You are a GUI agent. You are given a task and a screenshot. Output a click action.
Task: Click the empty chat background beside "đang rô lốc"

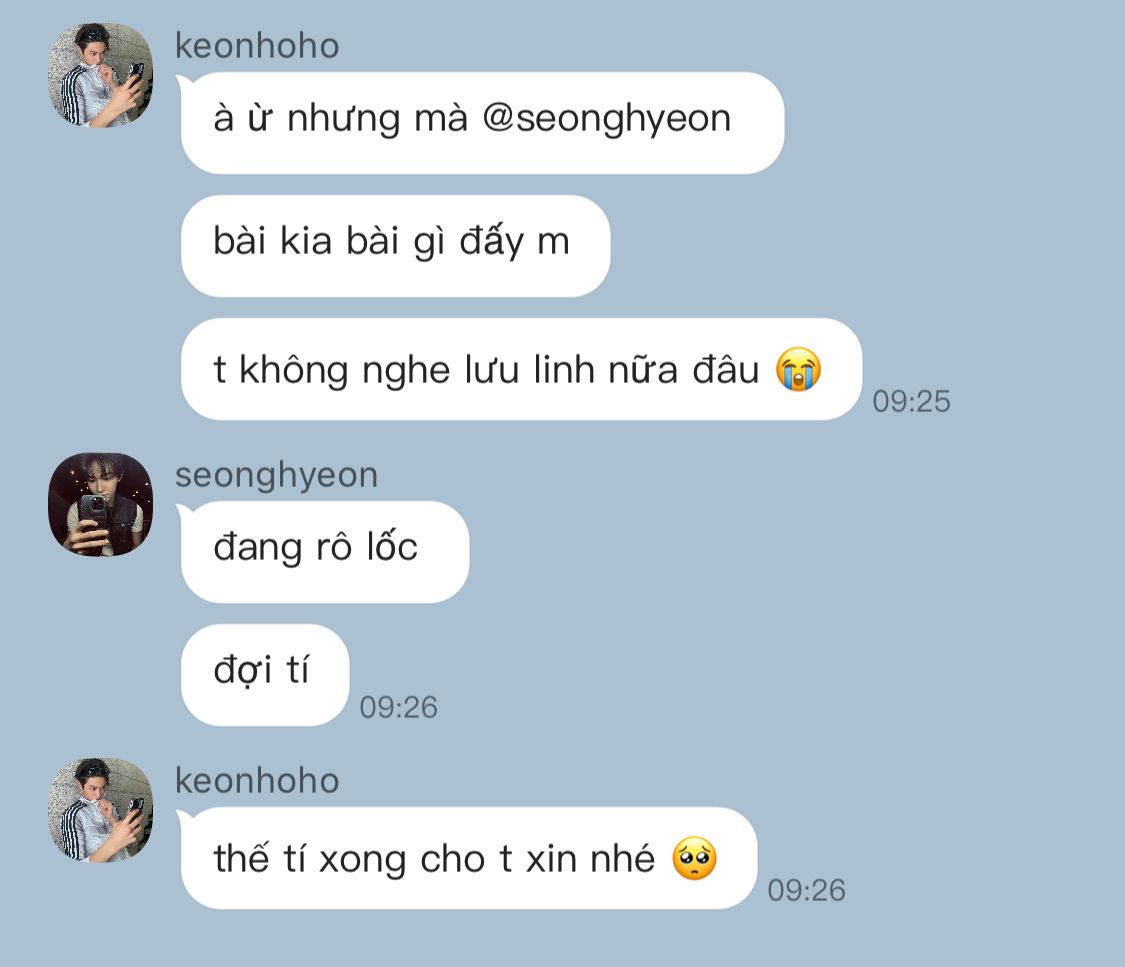(789, 552)
